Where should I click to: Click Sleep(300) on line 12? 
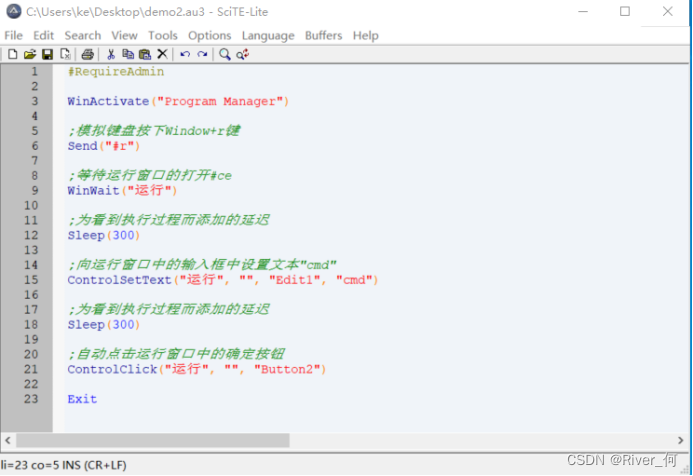coord(104,235)
